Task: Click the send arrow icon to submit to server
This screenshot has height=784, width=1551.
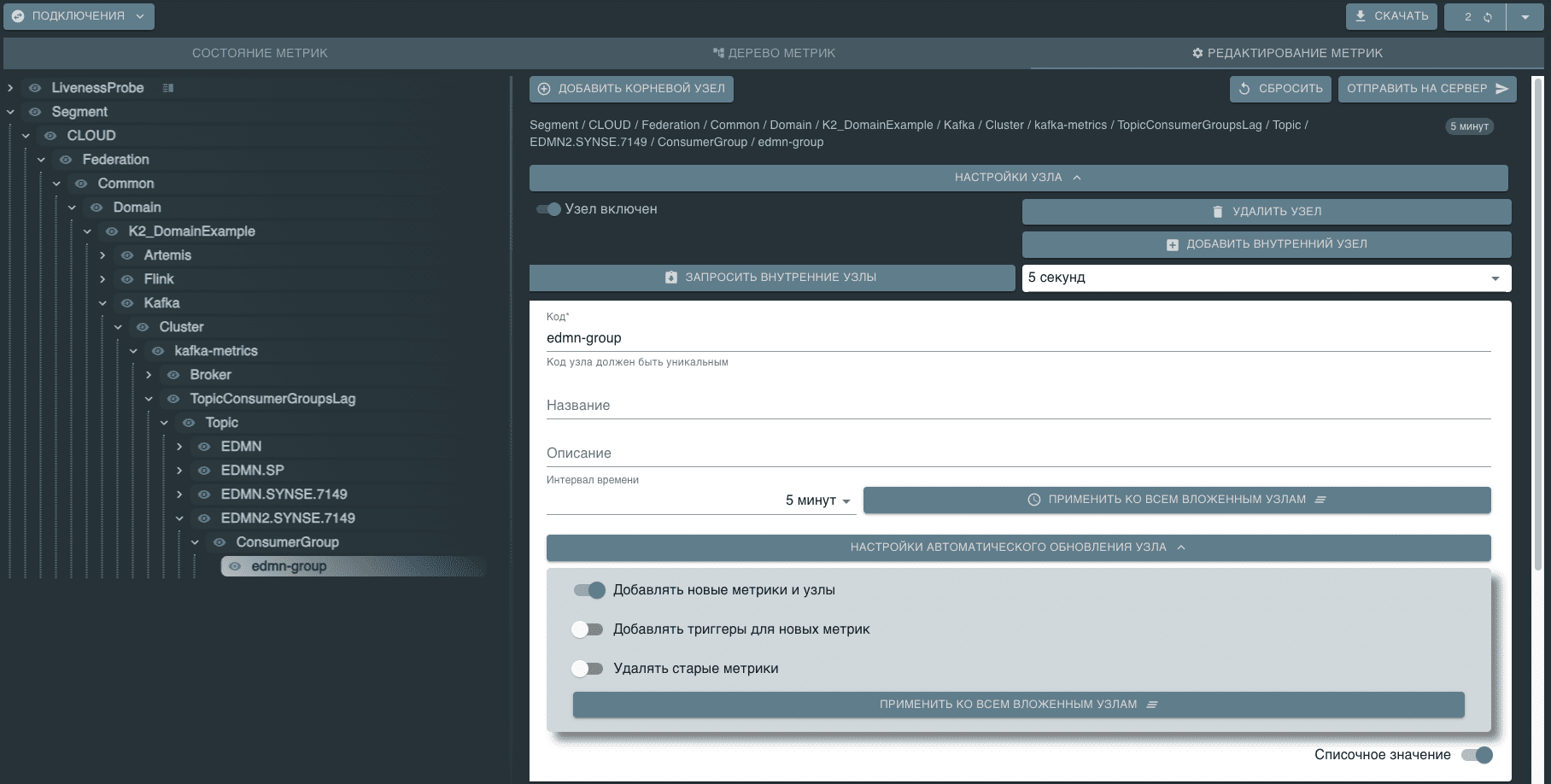Action: (1502, 89)
